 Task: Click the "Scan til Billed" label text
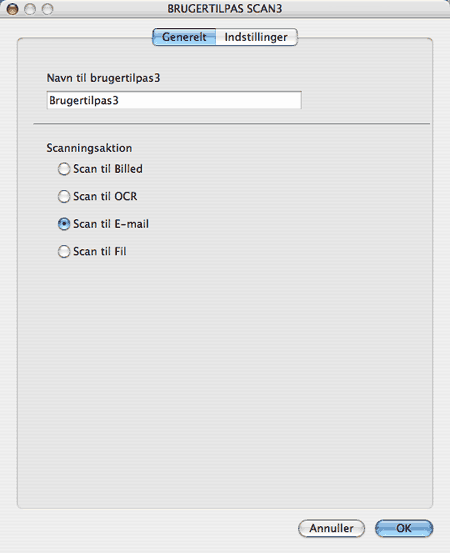(x=108, y=169)
